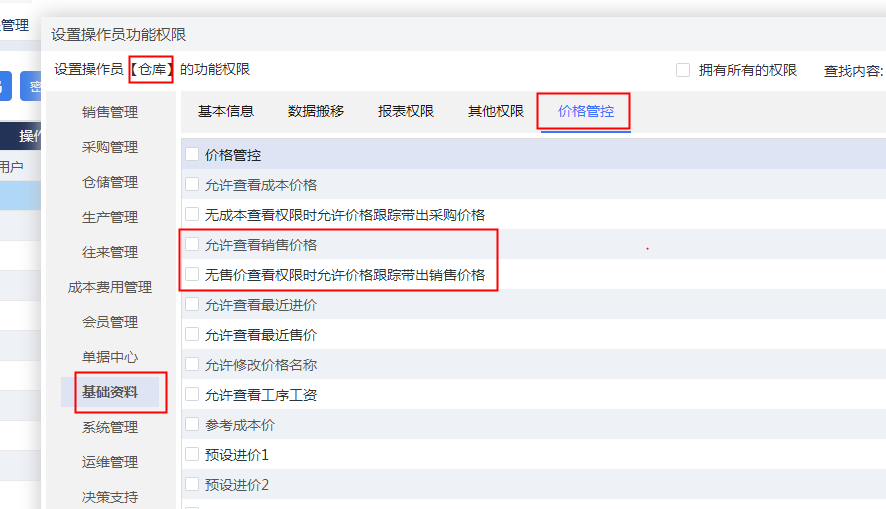Open 系统管理 permission category

[110, 427]
